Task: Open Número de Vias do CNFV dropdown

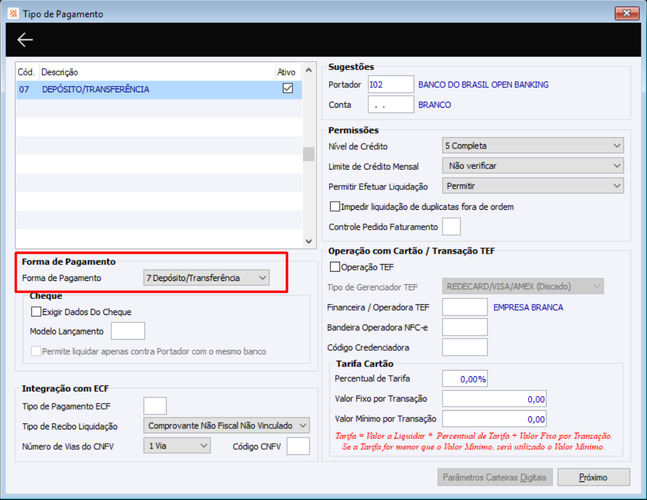Action: click(x=177, y=446)
